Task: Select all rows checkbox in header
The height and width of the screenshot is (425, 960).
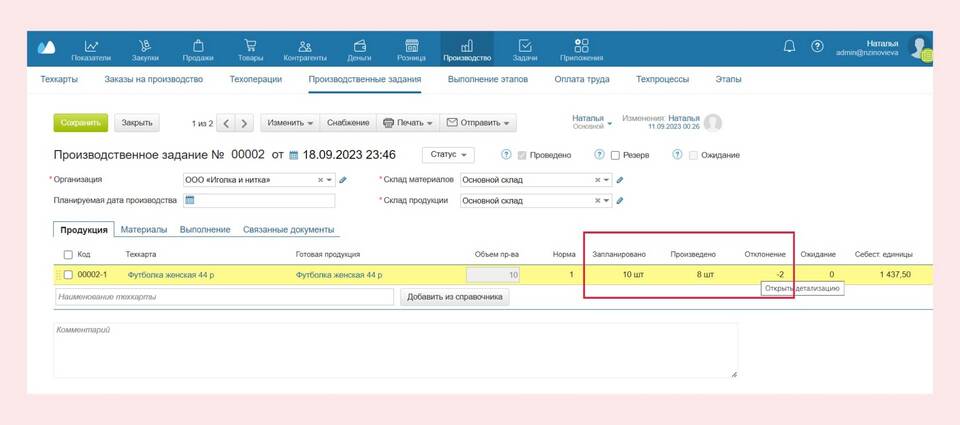Action: coord(68,255)
